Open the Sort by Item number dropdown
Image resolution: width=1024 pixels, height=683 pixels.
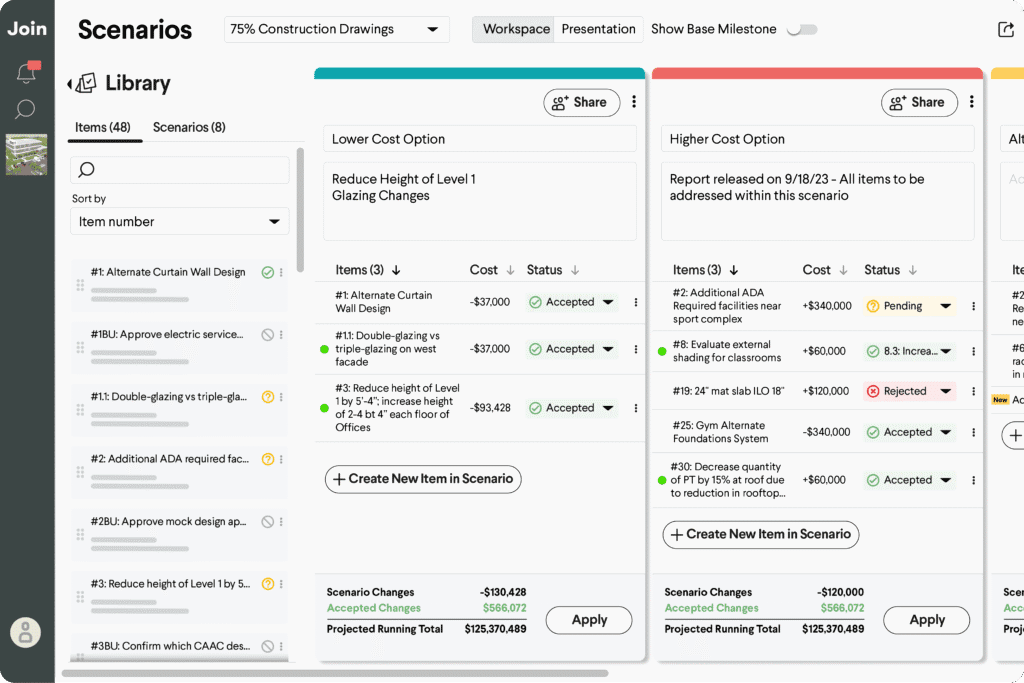[x=180, y=221]
